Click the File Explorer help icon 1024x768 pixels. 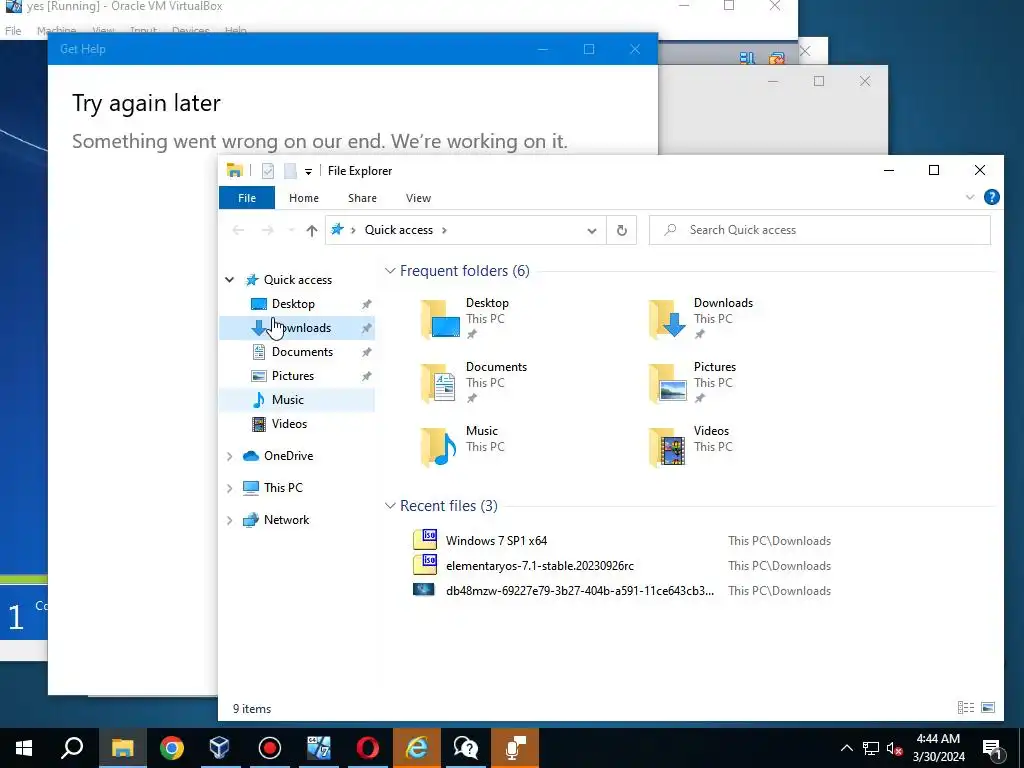tap(991, 197)
